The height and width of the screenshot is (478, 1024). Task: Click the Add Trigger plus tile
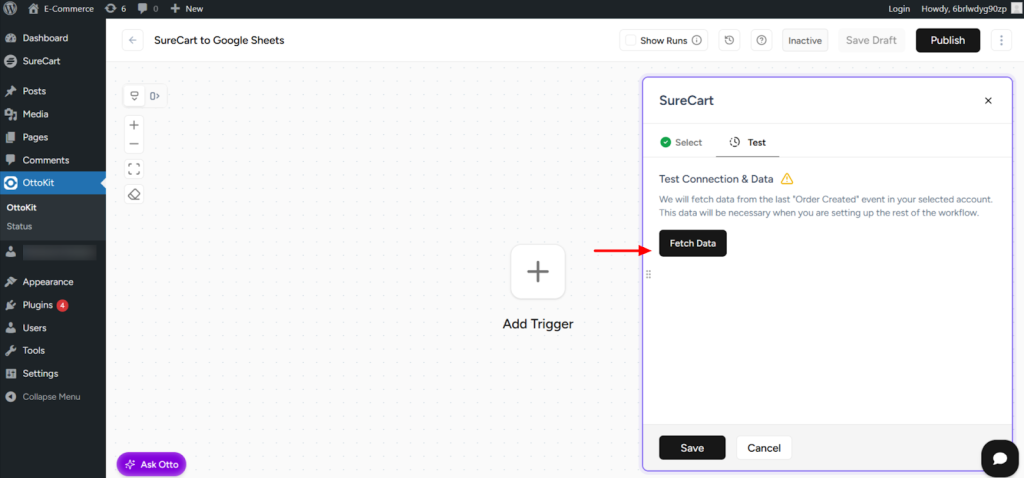tap(538, 271)
